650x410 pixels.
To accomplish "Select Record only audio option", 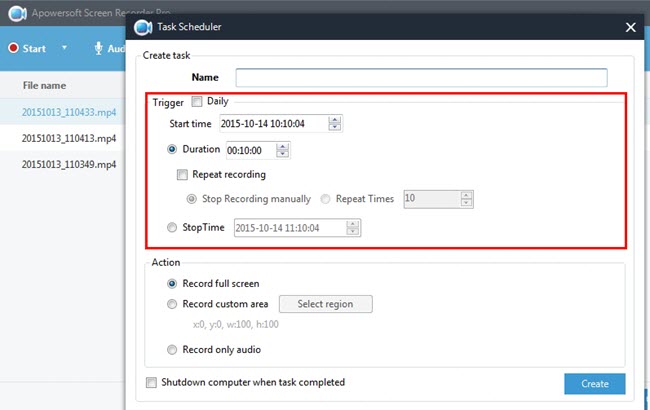I will [x=172, y=350].
